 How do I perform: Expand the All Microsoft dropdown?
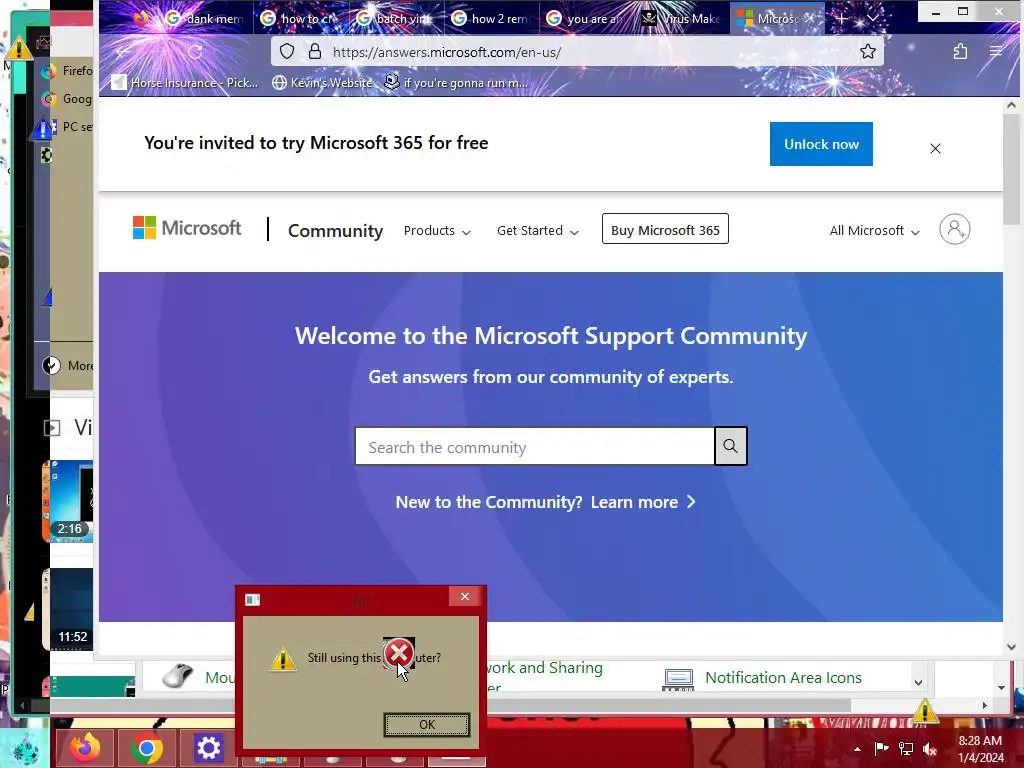pos(874,231)
